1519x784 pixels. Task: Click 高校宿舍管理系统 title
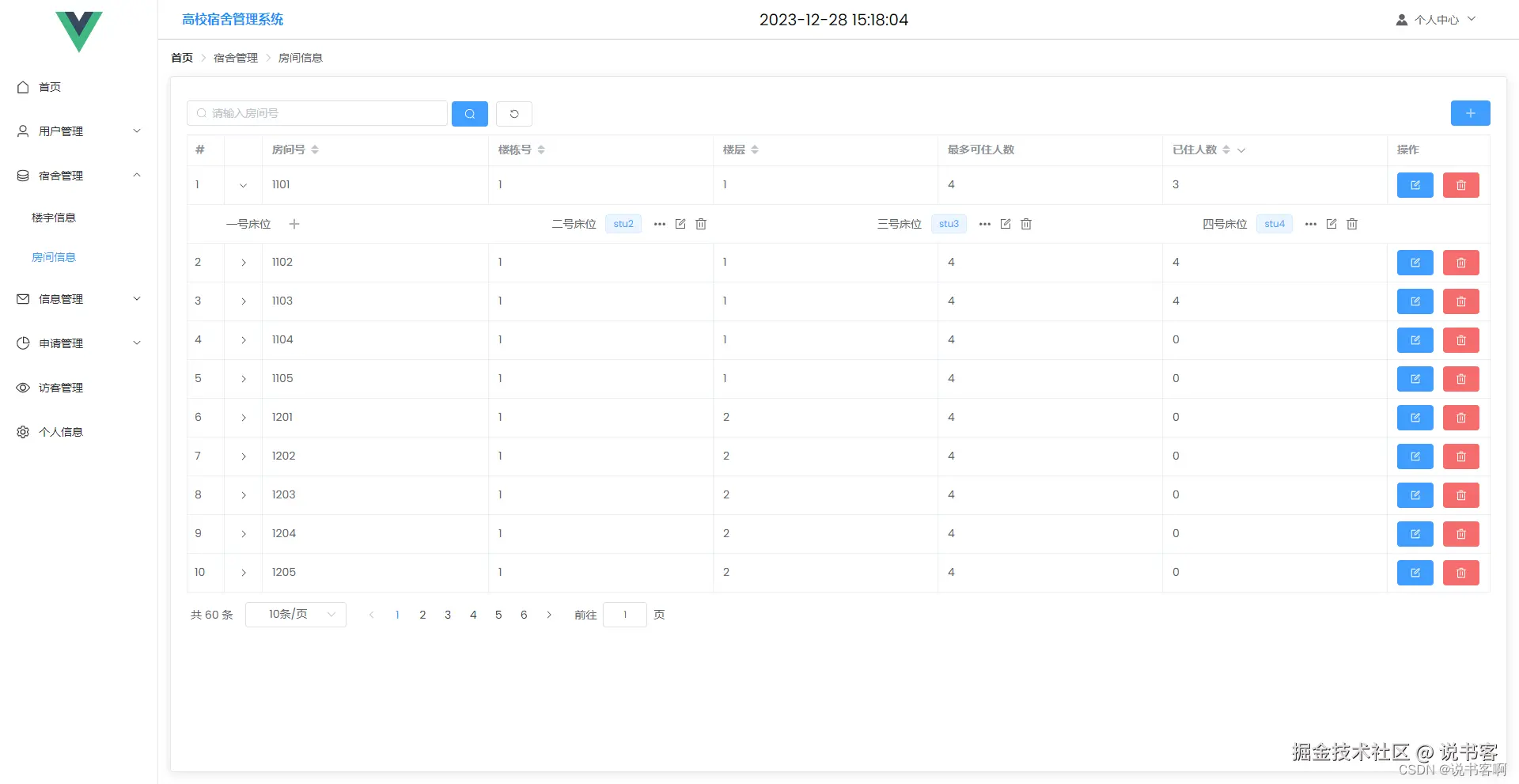point(233,19)
